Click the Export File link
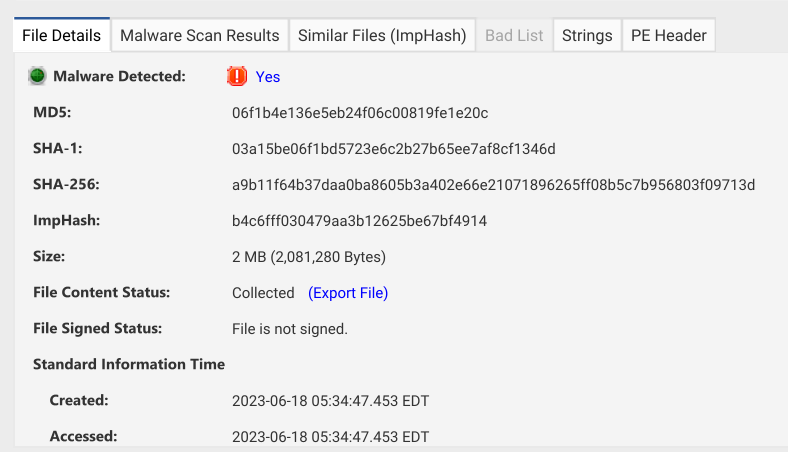The width and height of the screenshot is (788, 452). tap(348, 293)
